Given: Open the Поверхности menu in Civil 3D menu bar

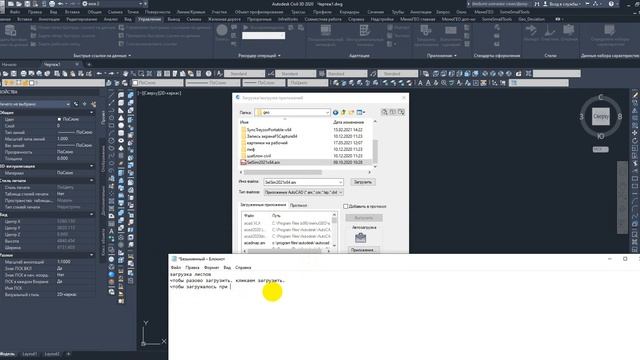Looking at the screenshot, I should point(158,12).
